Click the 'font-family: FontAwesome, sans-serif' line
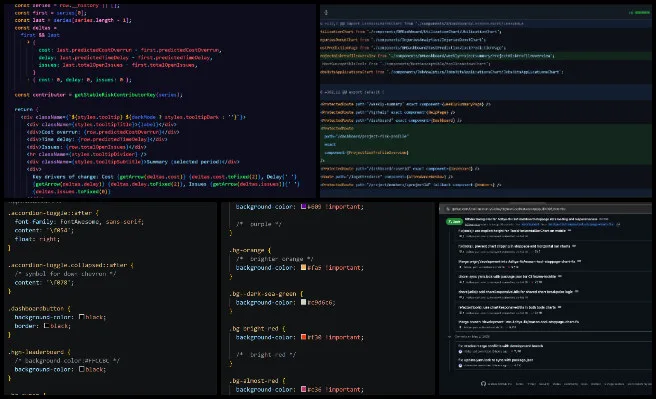 [79, 222]
